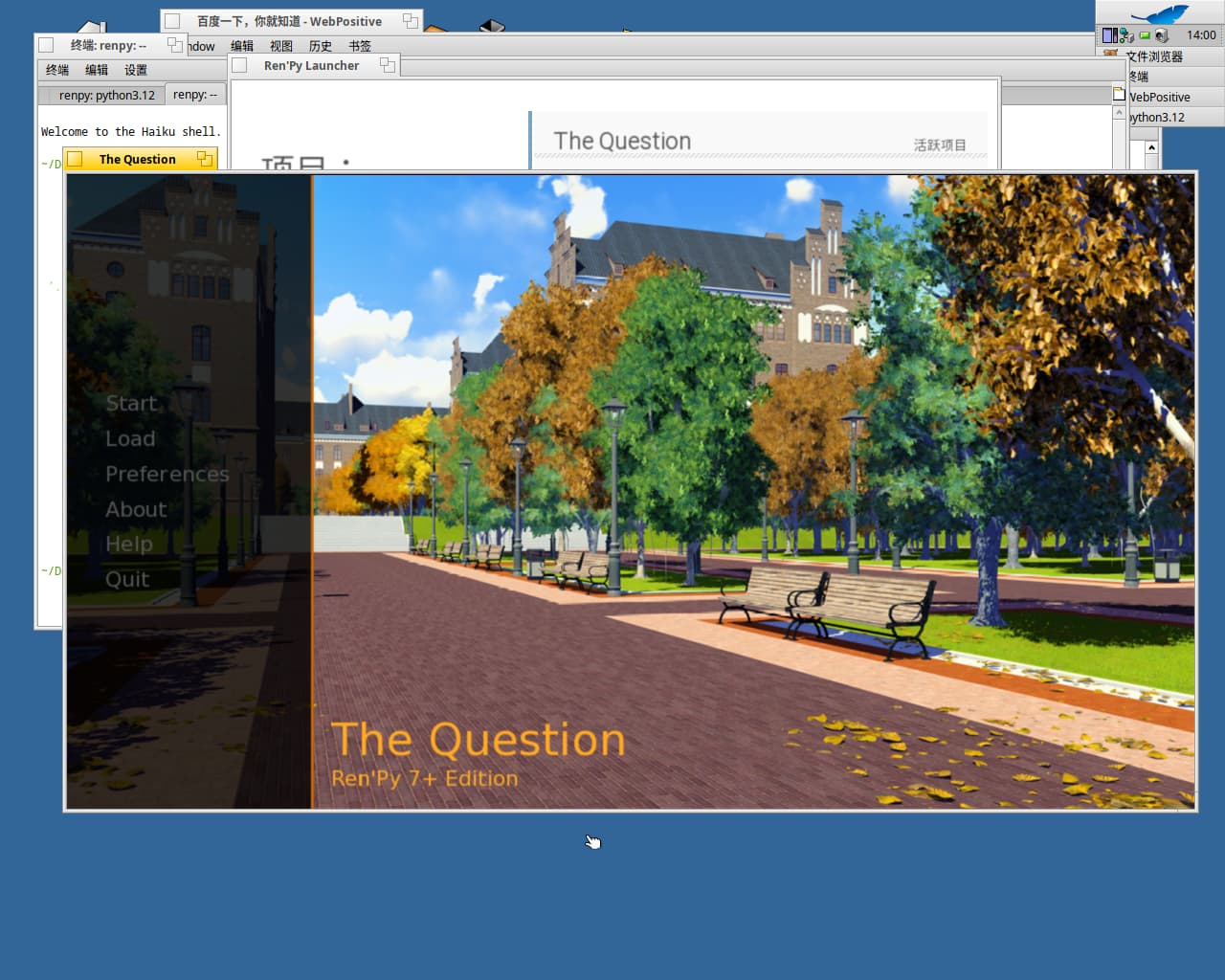Zoom the 终端 renpy terminal window

click(174, 45)
